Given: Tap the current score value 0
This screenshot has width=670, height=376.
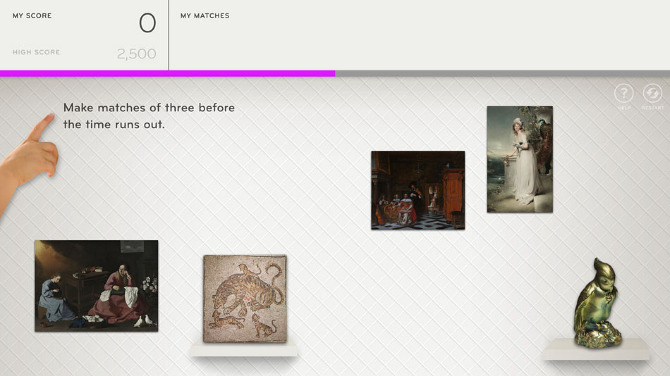Looking at the screenshot, I should coord(147,23).
